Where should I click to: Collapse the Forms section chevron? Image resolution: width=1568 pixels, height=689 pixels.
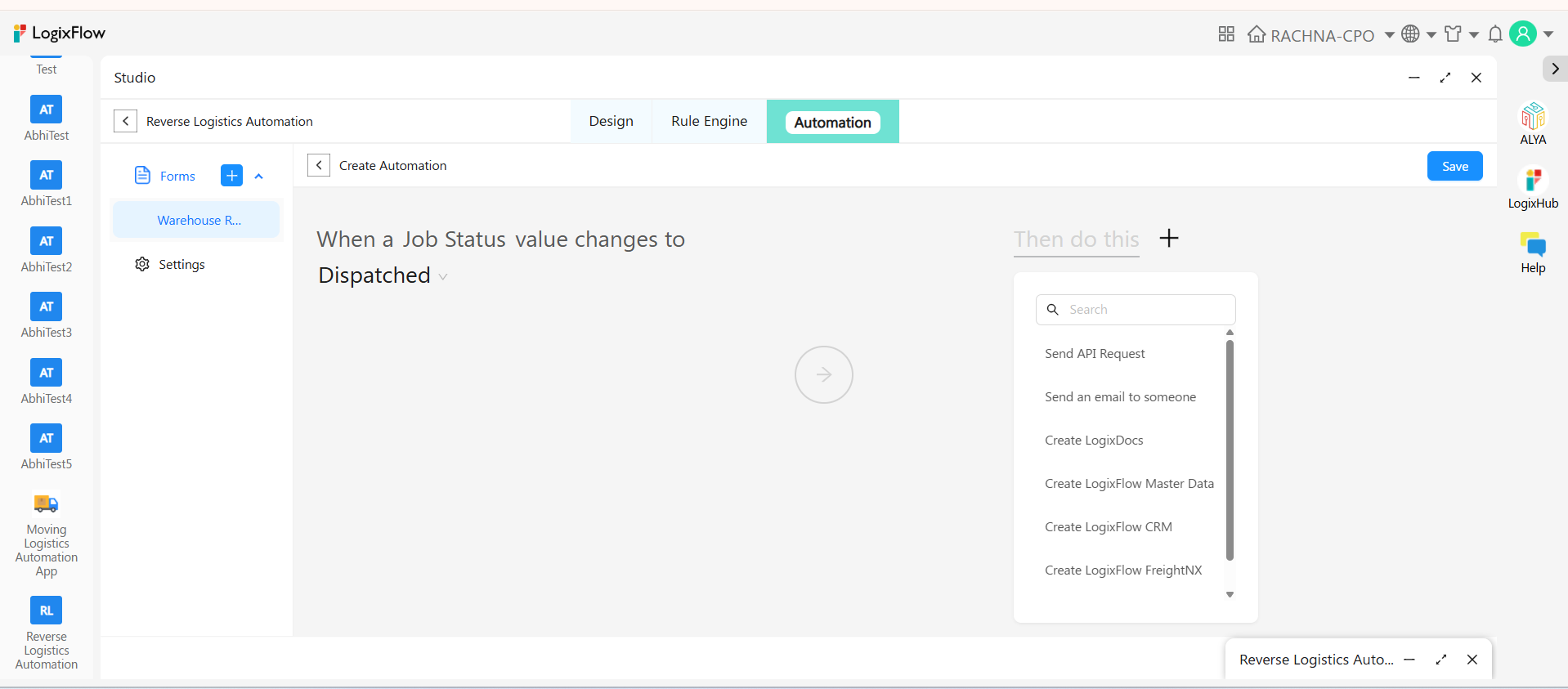click(x=259, y=176)
